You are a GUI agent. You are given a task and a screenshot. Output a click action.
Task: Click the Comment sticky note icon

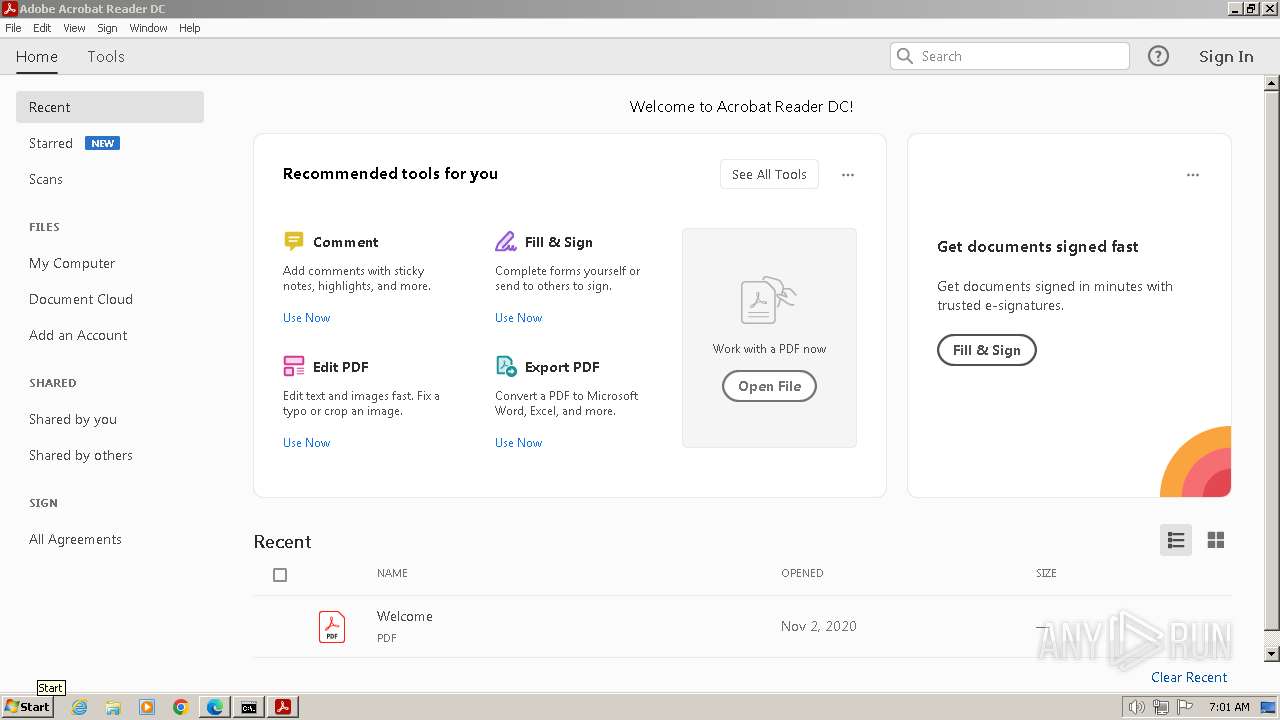pos(293,241)
